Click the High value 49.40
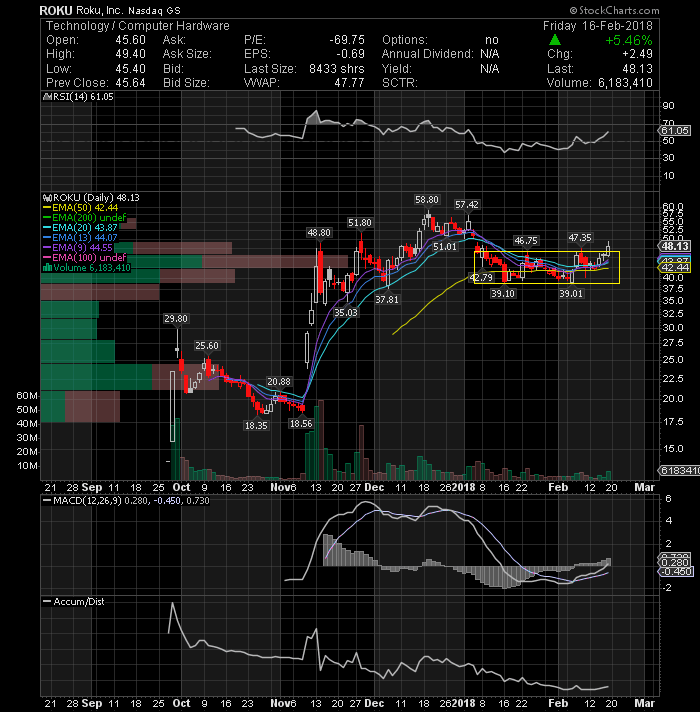This screenshot has width=700, height=712. (130, 54)
